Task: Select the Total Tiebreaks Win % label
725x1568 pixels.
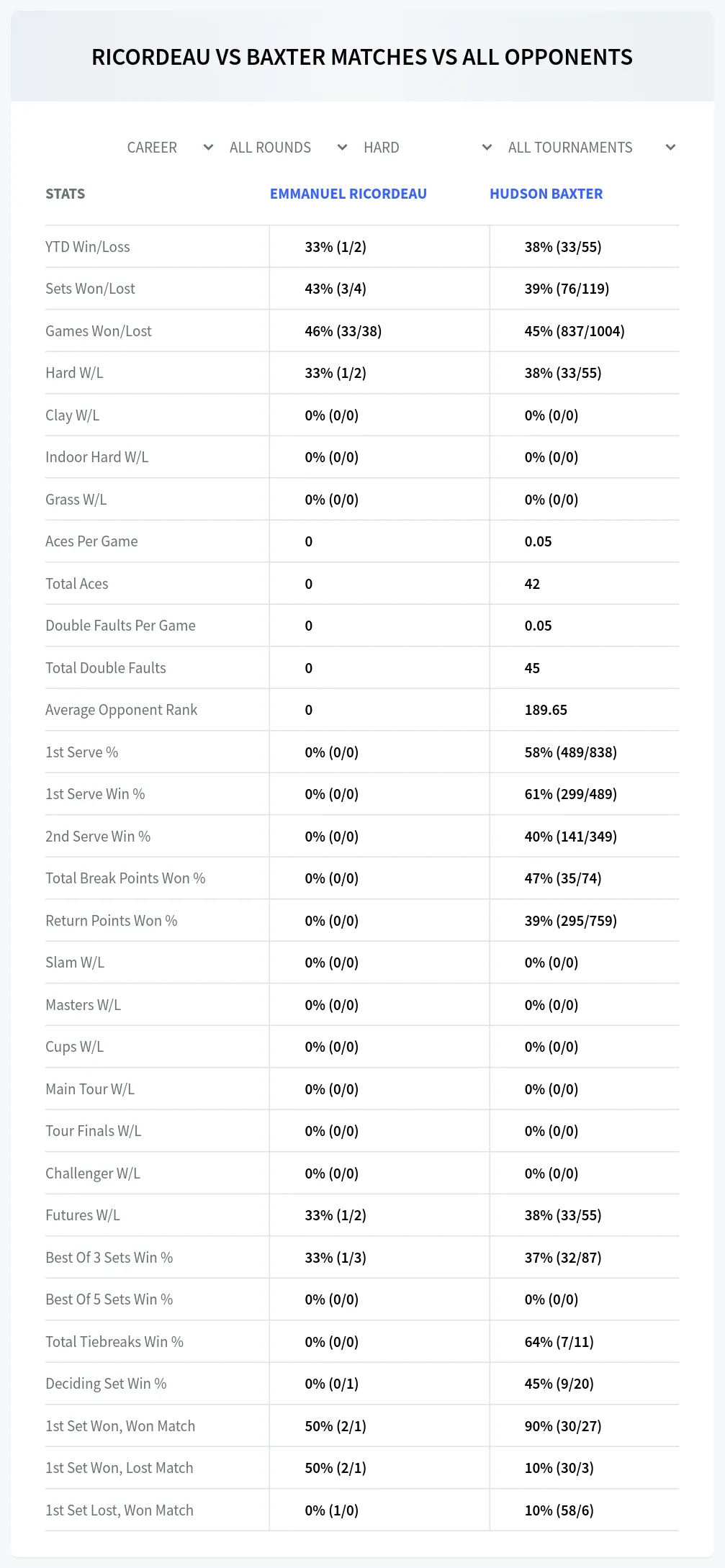Action: 114,1342
